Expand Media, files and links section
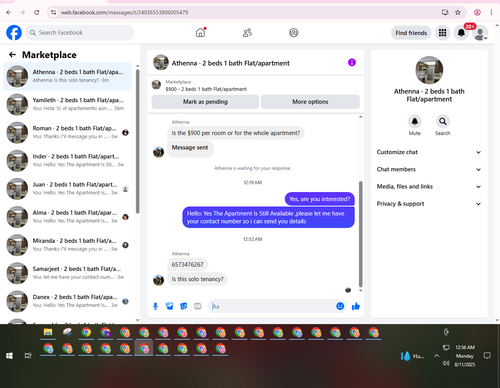 point(429,187)
